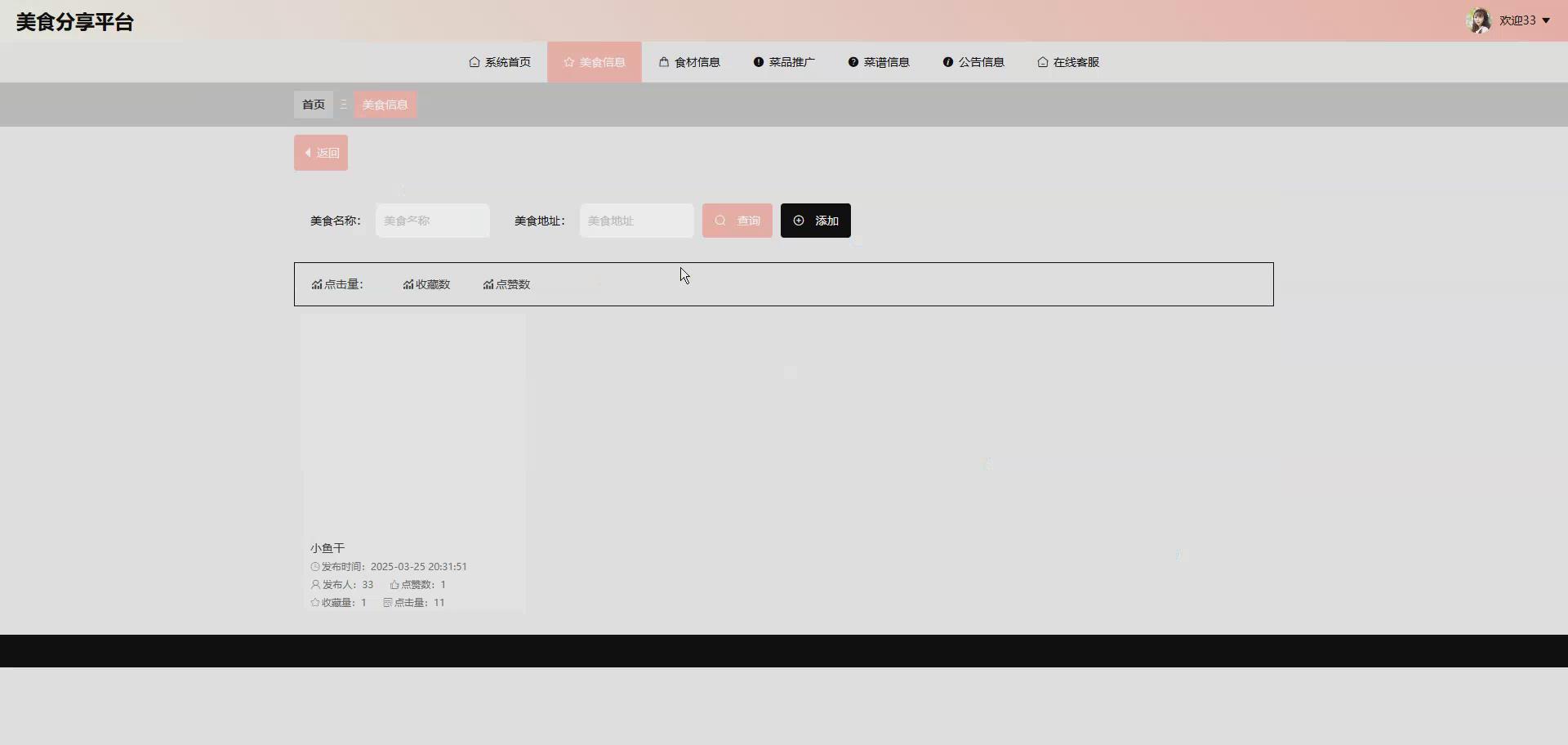Screen dimensions: 1568x745
Task: Switch to the 菜谱信息 tab
Action: coord(879,61)
